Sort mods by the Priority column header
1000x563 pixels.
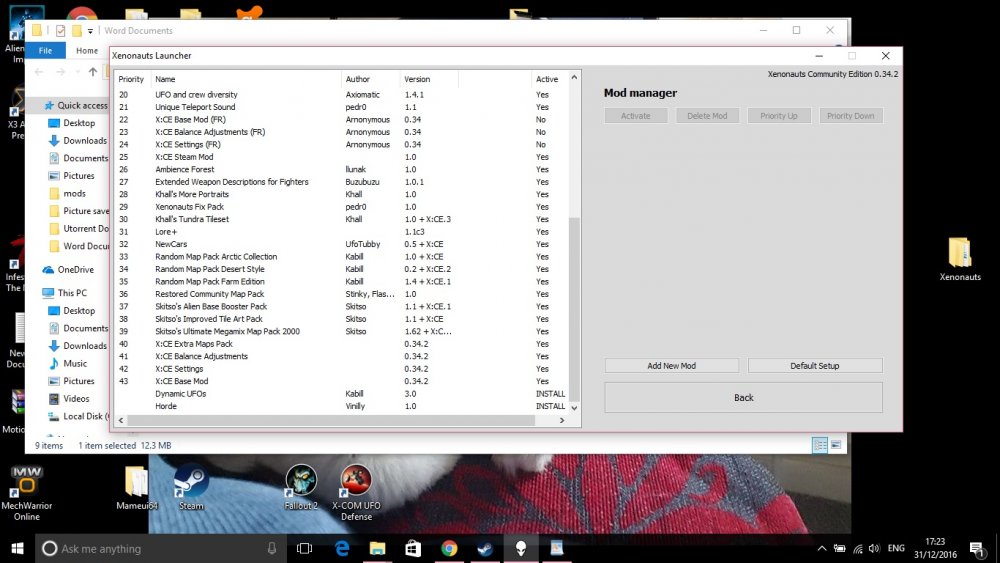(132, 79)
